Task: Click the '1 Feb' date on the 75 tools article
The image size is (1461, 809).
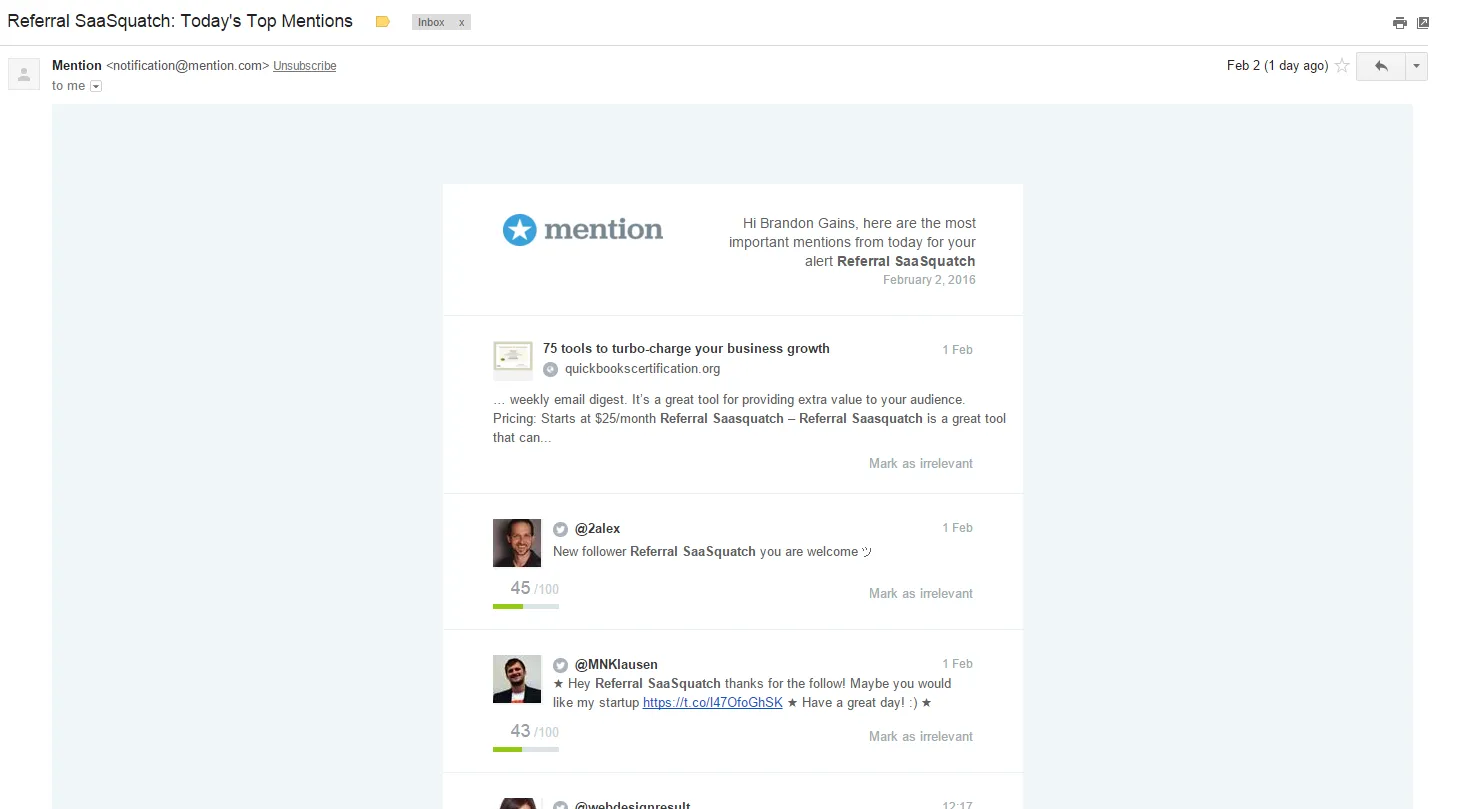Action: pos(957,350)
